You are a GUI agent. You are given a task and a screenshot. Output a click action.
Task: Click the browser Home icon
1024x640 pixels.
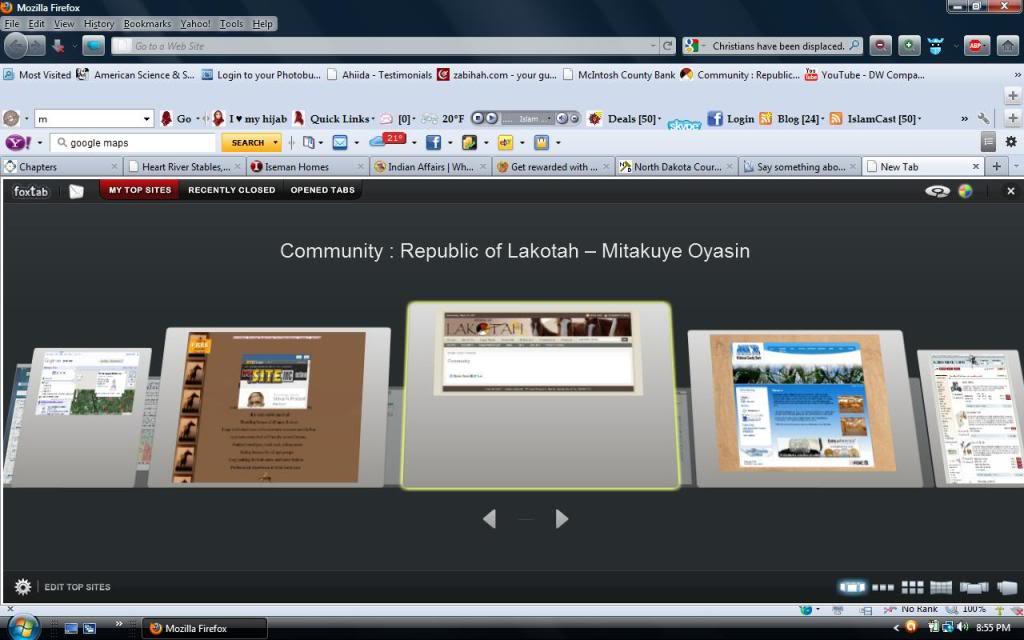point(1008,46)
